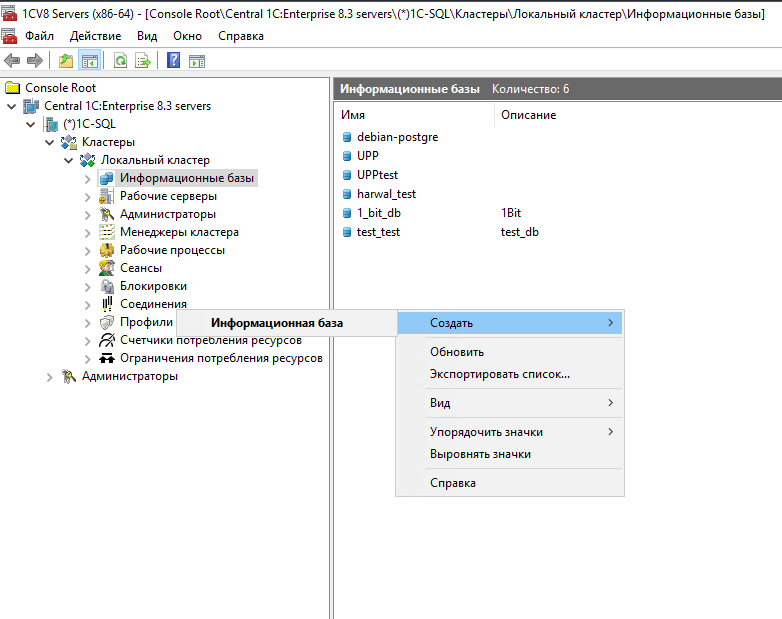Click the harwal_test database icon
The height and width of the screenshot is (619, 782).
pos(347,194)
